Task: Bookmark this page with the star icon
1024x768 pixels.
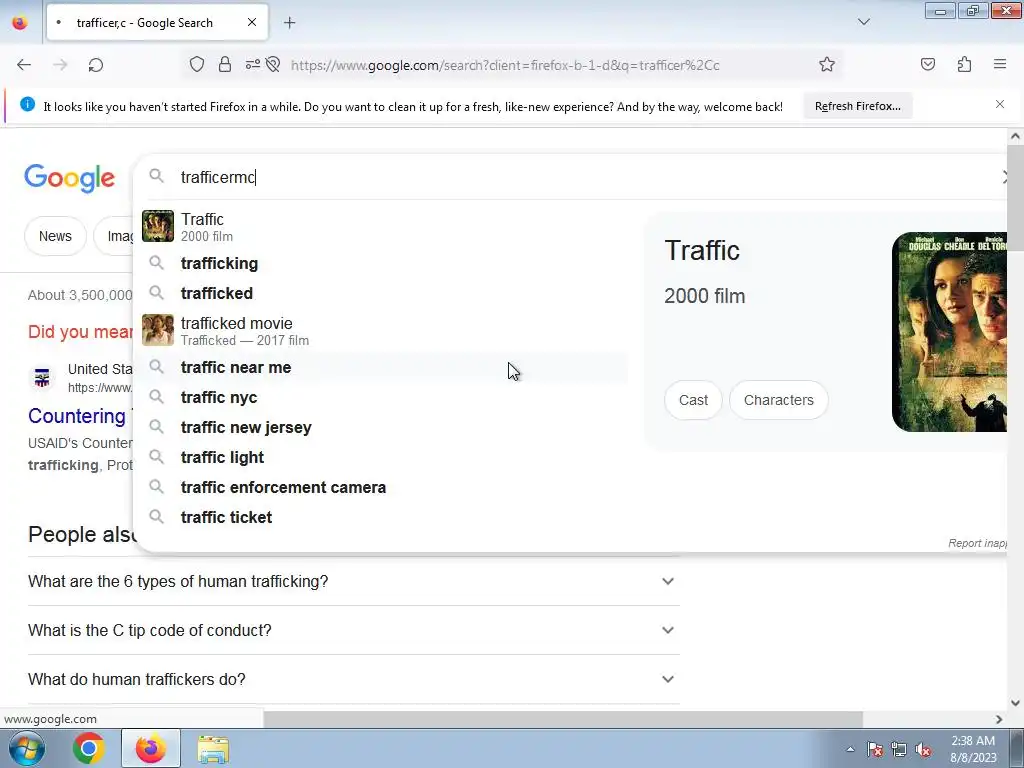Action: [827, 64]
